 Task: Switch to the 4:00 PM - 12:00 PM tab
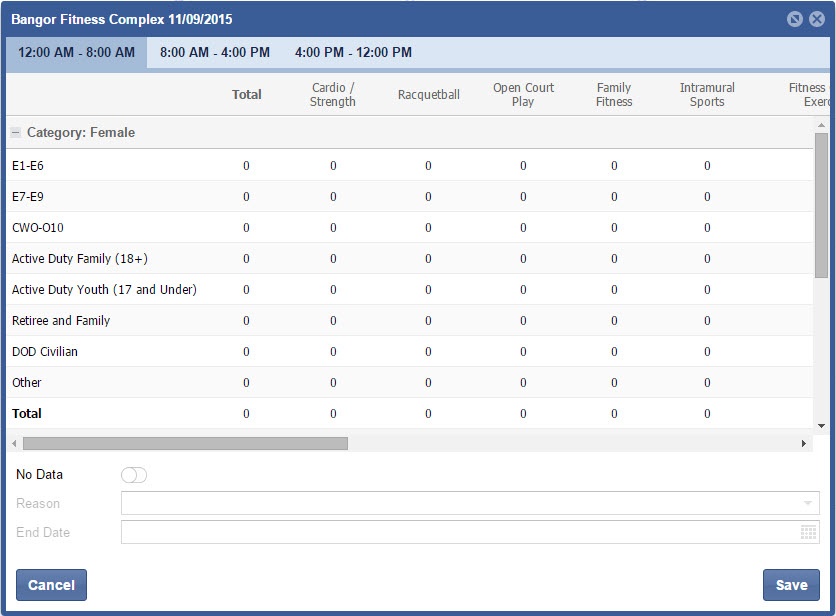click(353, 53)
